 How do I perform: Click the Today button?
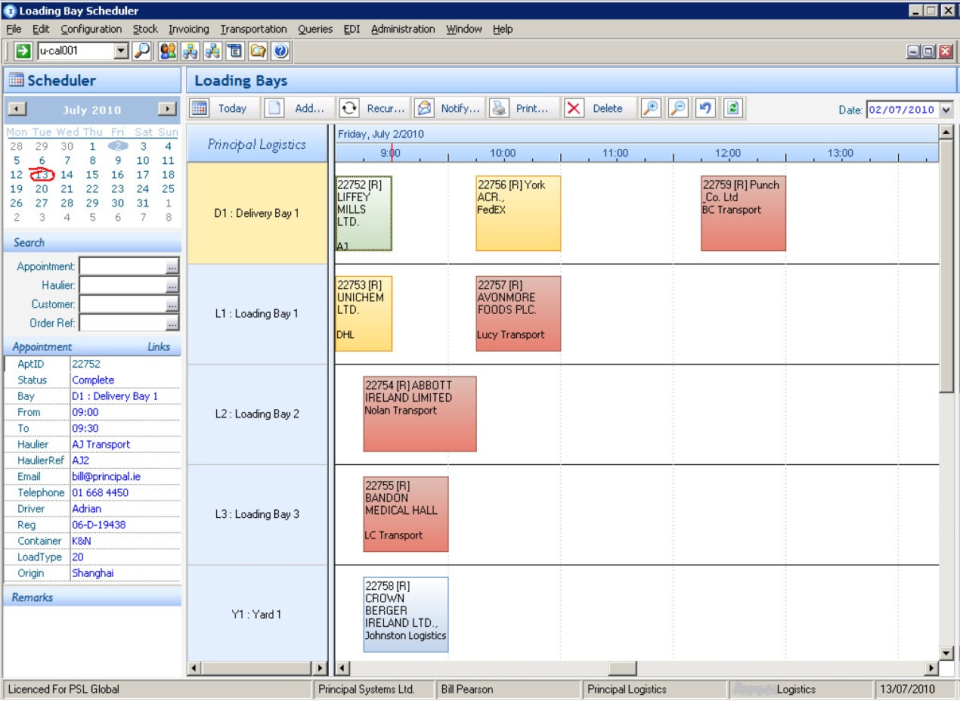(x=231, y=108)
